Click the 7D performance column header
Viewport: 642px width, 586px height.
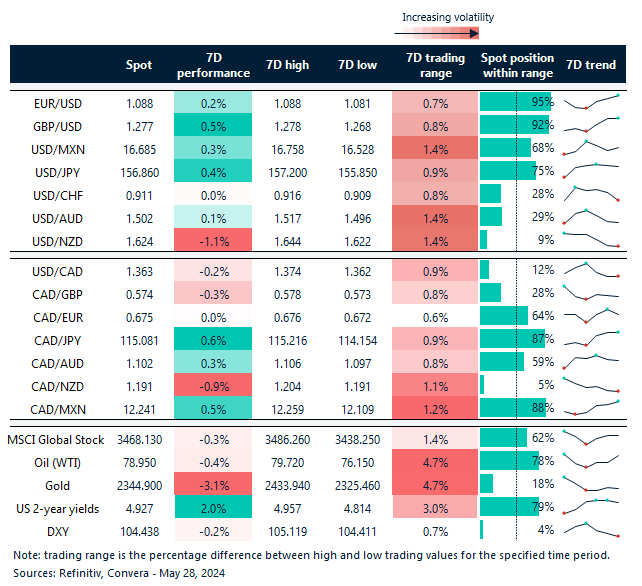(213, 65)
